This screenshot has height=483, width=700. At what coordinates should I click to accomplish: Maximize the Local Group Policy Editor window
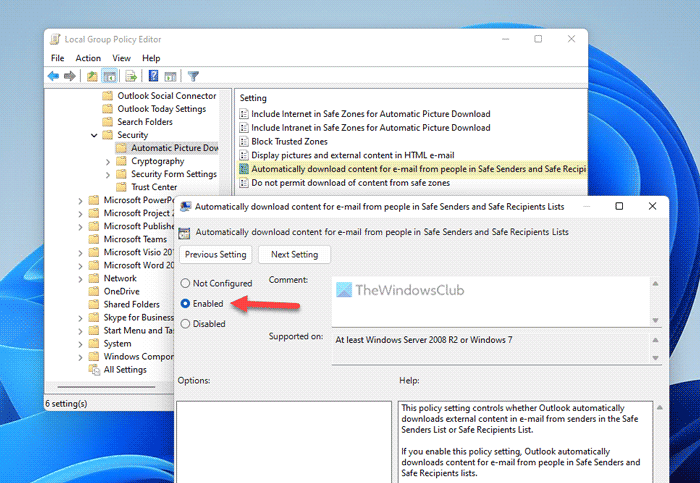click(538, 39)
